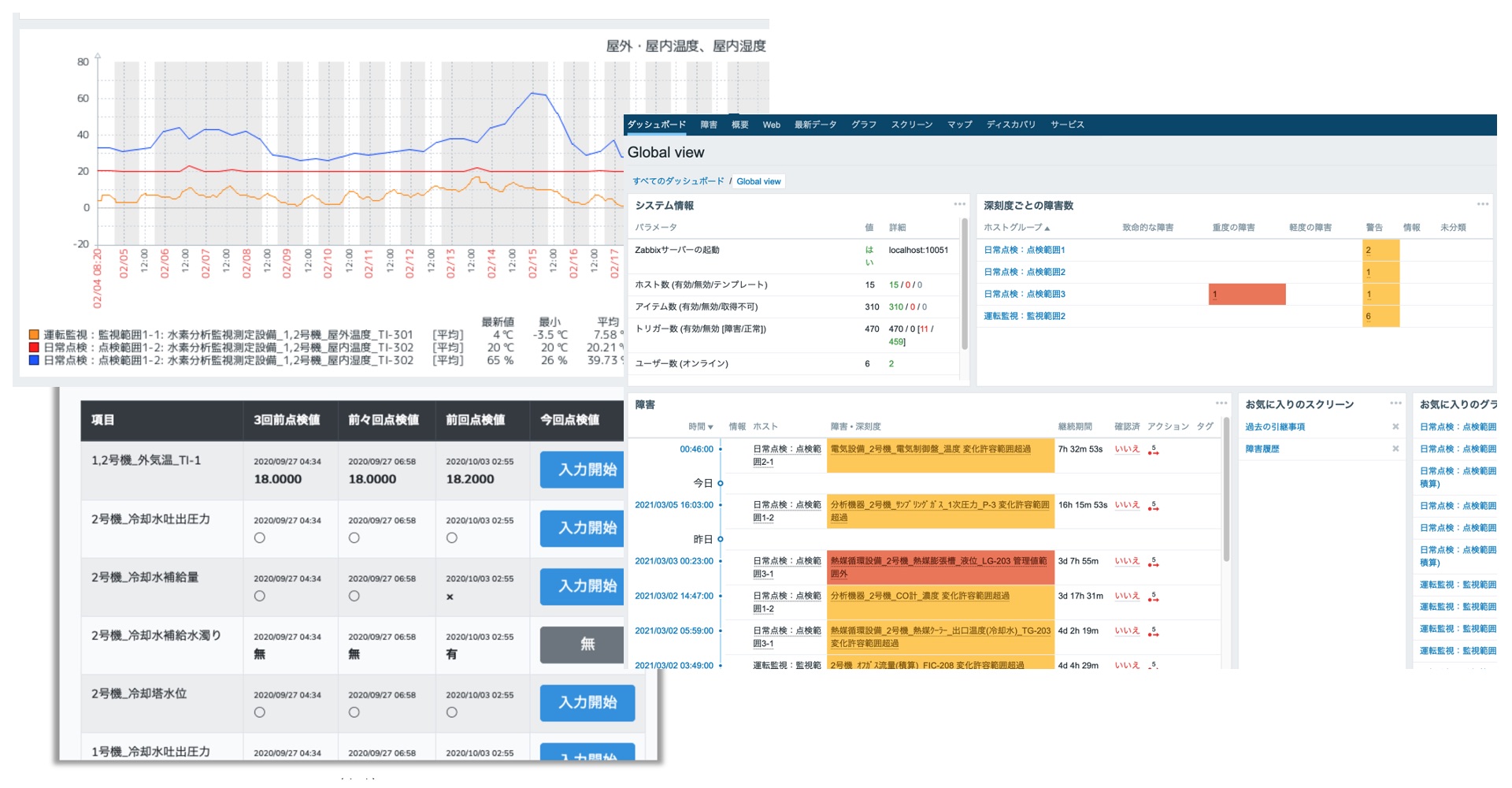Click いいえ acknowledge link for 00:46:00 problem

tap(1127, 449)
